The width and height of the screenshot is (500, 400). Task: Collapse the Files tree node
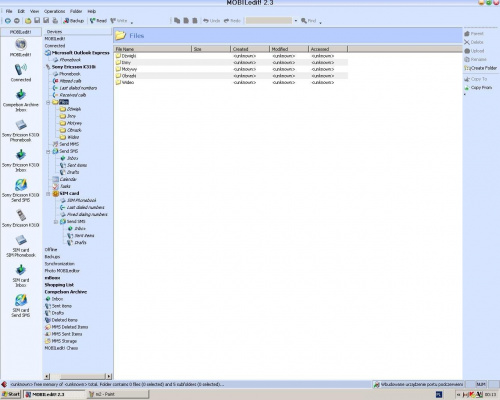pyautogui.click(x=48, y=102)
